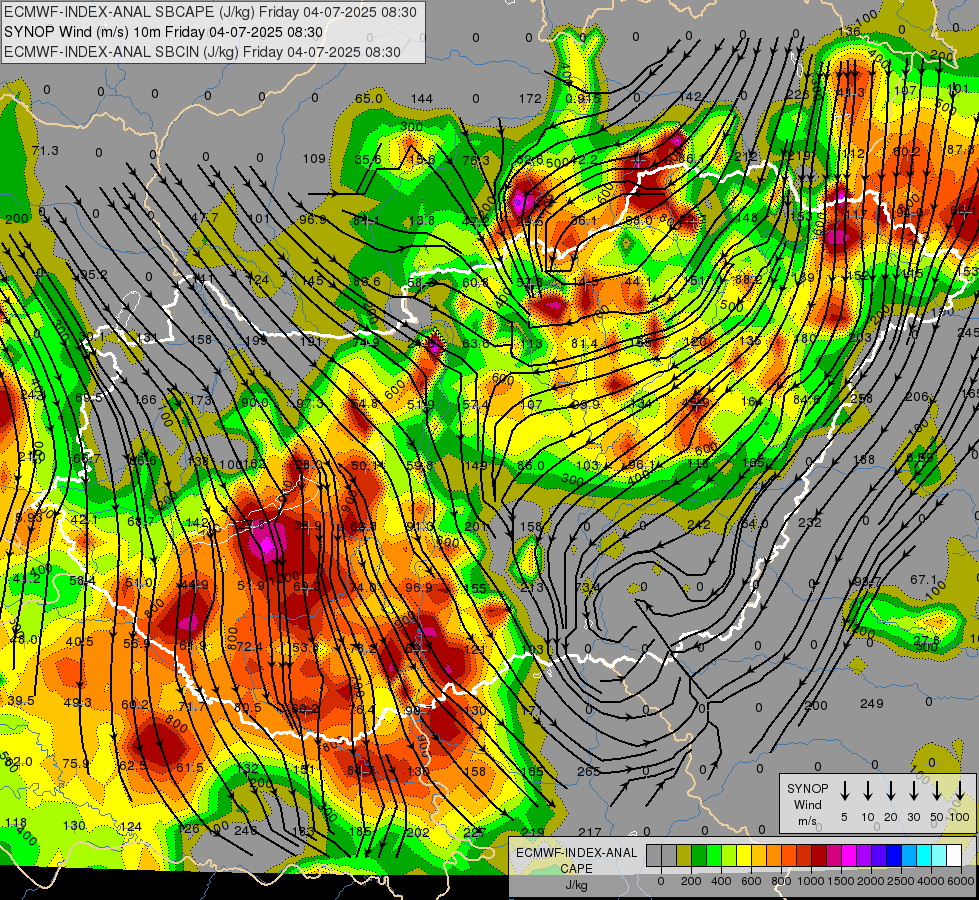Click the map value '75.9'
The image size is (979, 900).
[76, 763]
